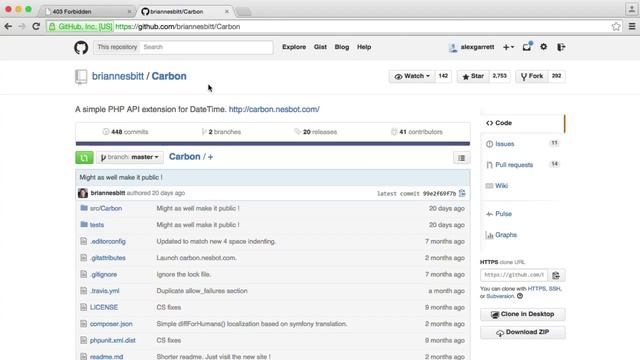Open the .editorconfig file
Viewport: 640px width, 360px height.
(108, 242)
